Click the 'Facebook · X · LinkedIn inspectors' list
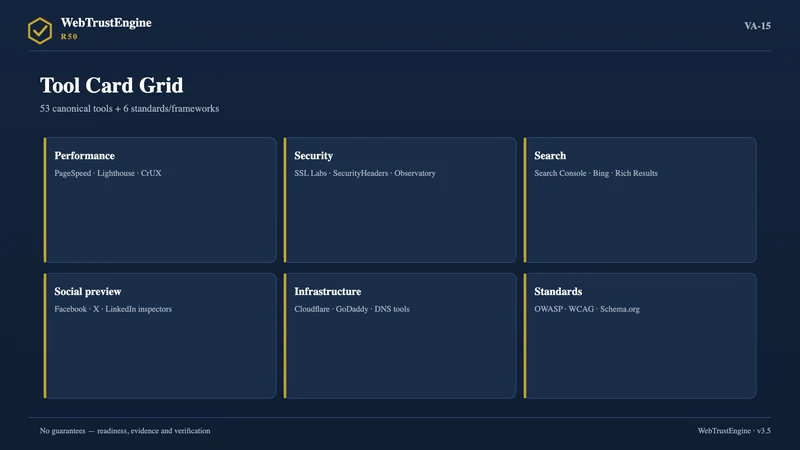800x450 pixels. coord(113,309)
